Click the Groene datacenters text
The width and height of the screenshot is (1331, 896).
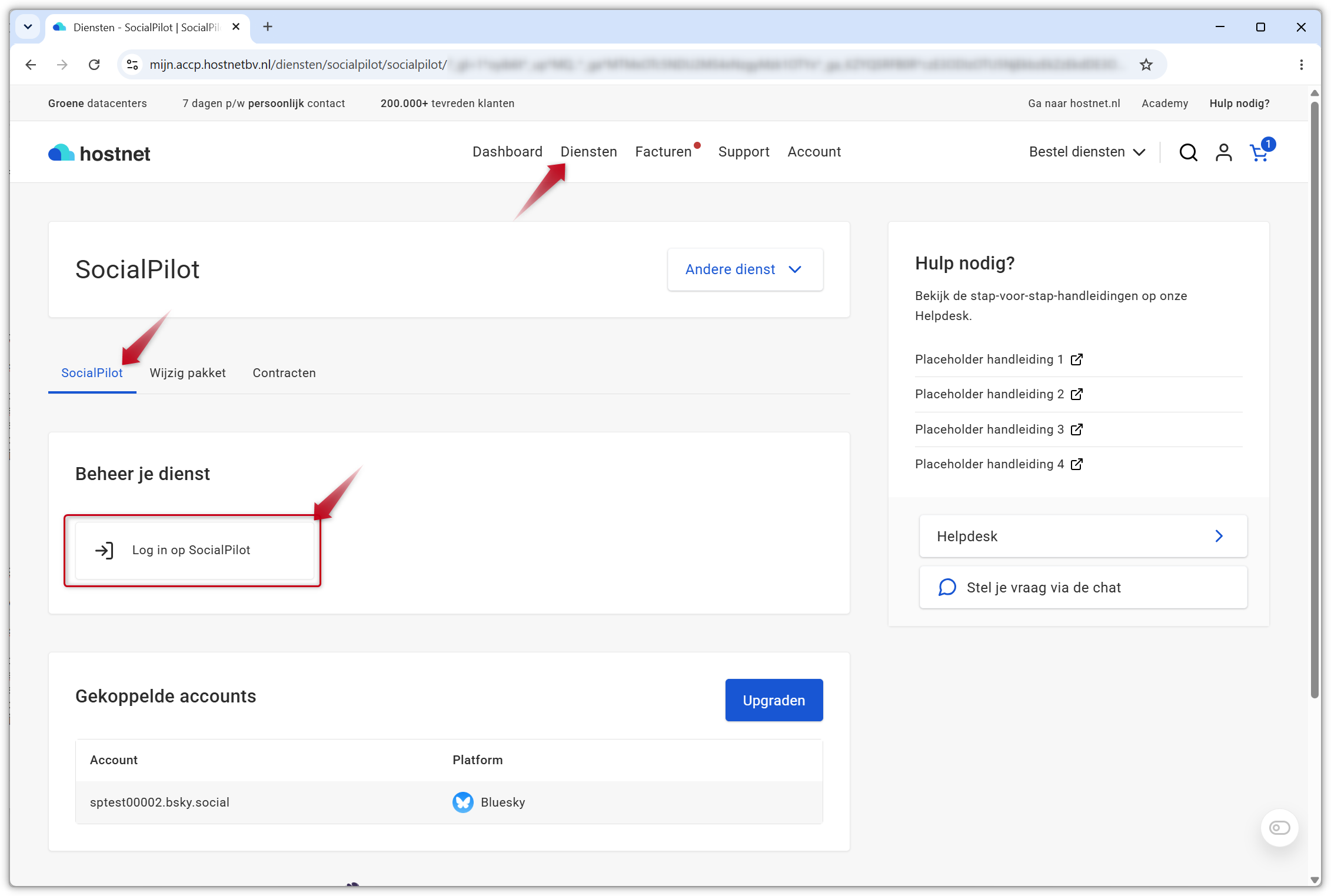tap(98, 104)
